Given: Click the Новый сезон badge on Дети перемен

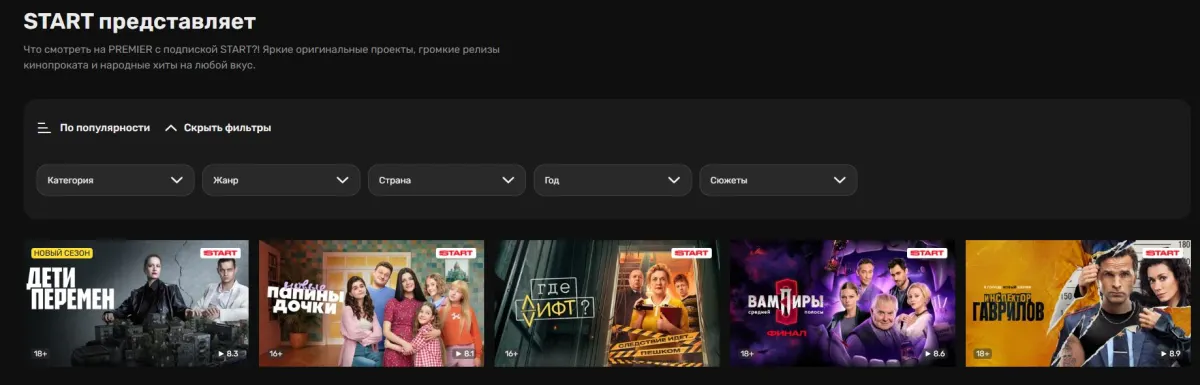Looking at the screenshot, I should [x=62, y=253].
